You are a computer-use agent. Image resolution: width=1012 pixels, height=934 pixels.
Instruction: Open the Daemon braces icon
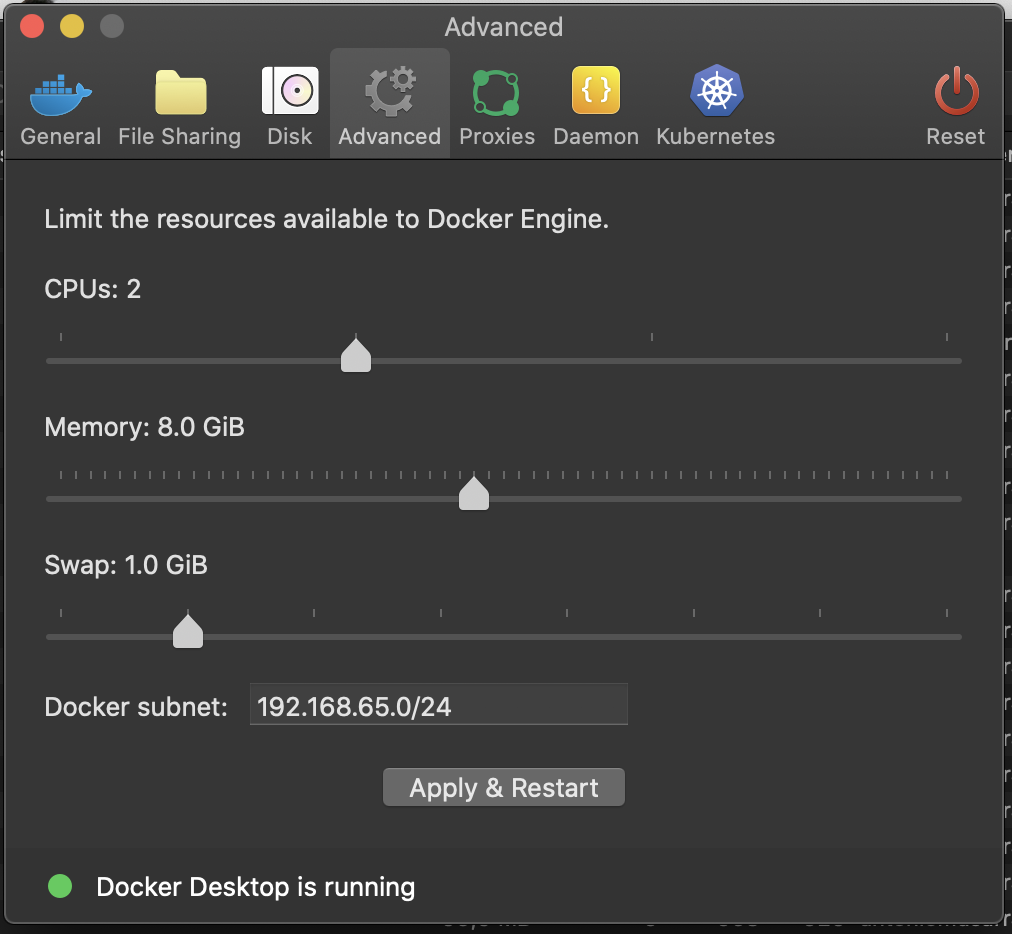(596, 90)
